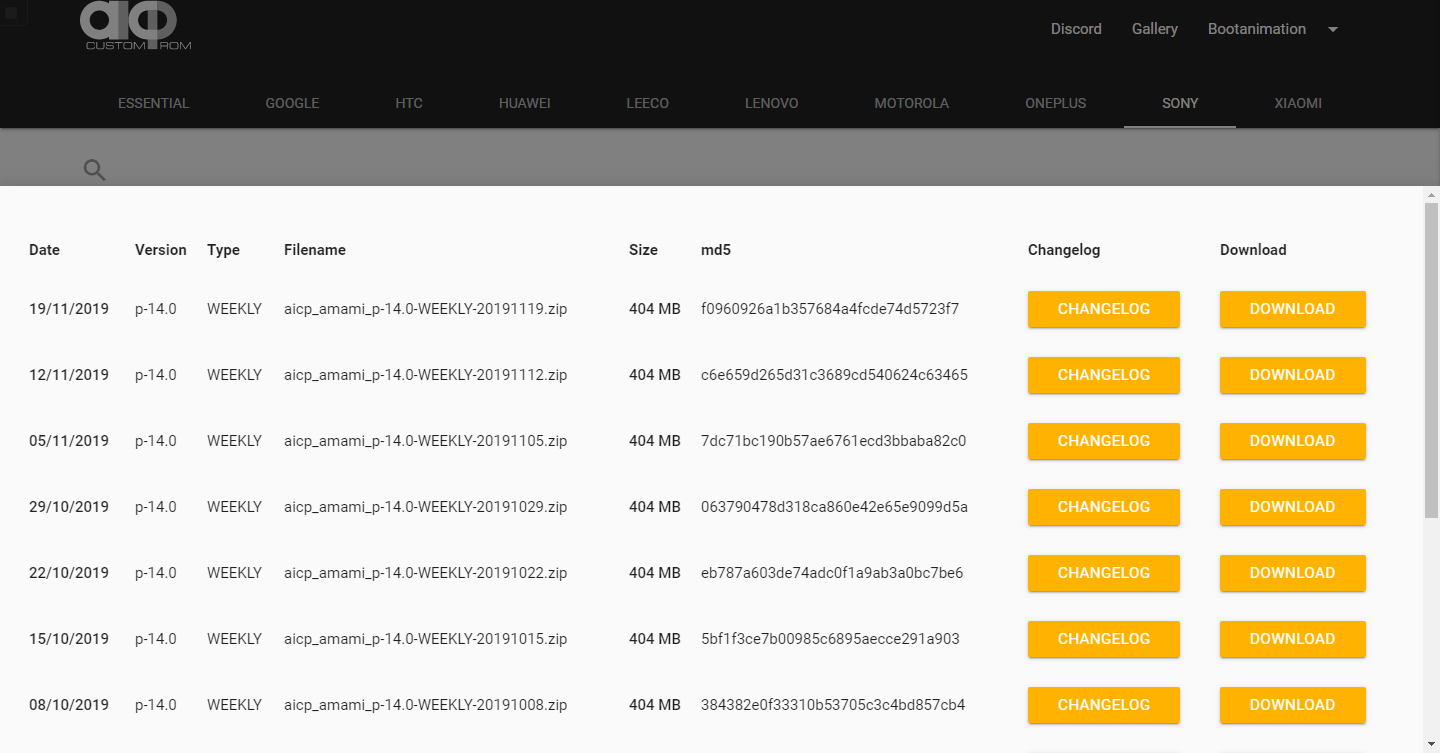
Task: Click the Size column header
Action: click(x=643, y=250)
